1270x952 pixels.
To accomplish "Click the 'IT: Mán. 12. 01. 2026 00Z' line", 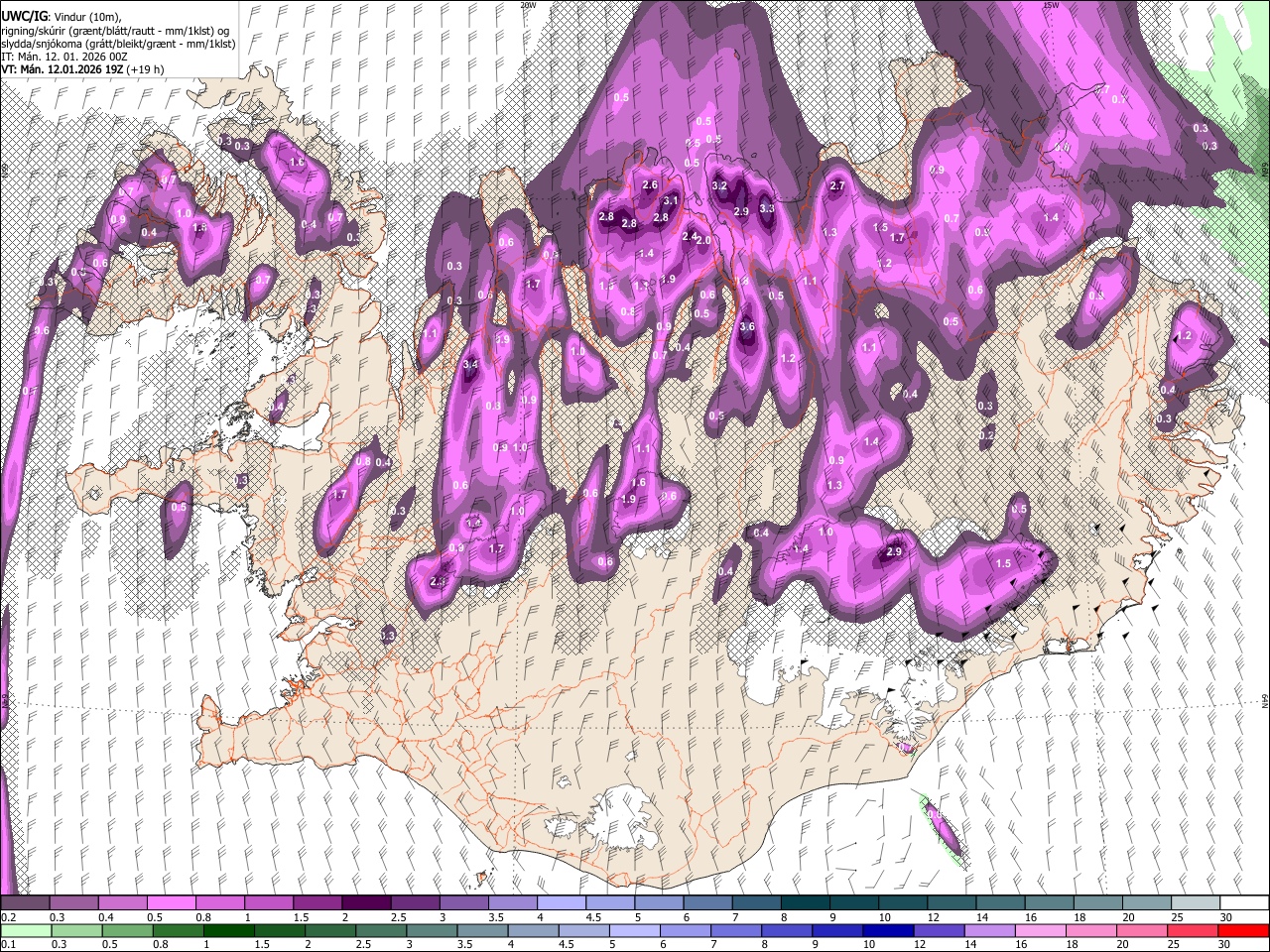I will click(x=66, y=57).
